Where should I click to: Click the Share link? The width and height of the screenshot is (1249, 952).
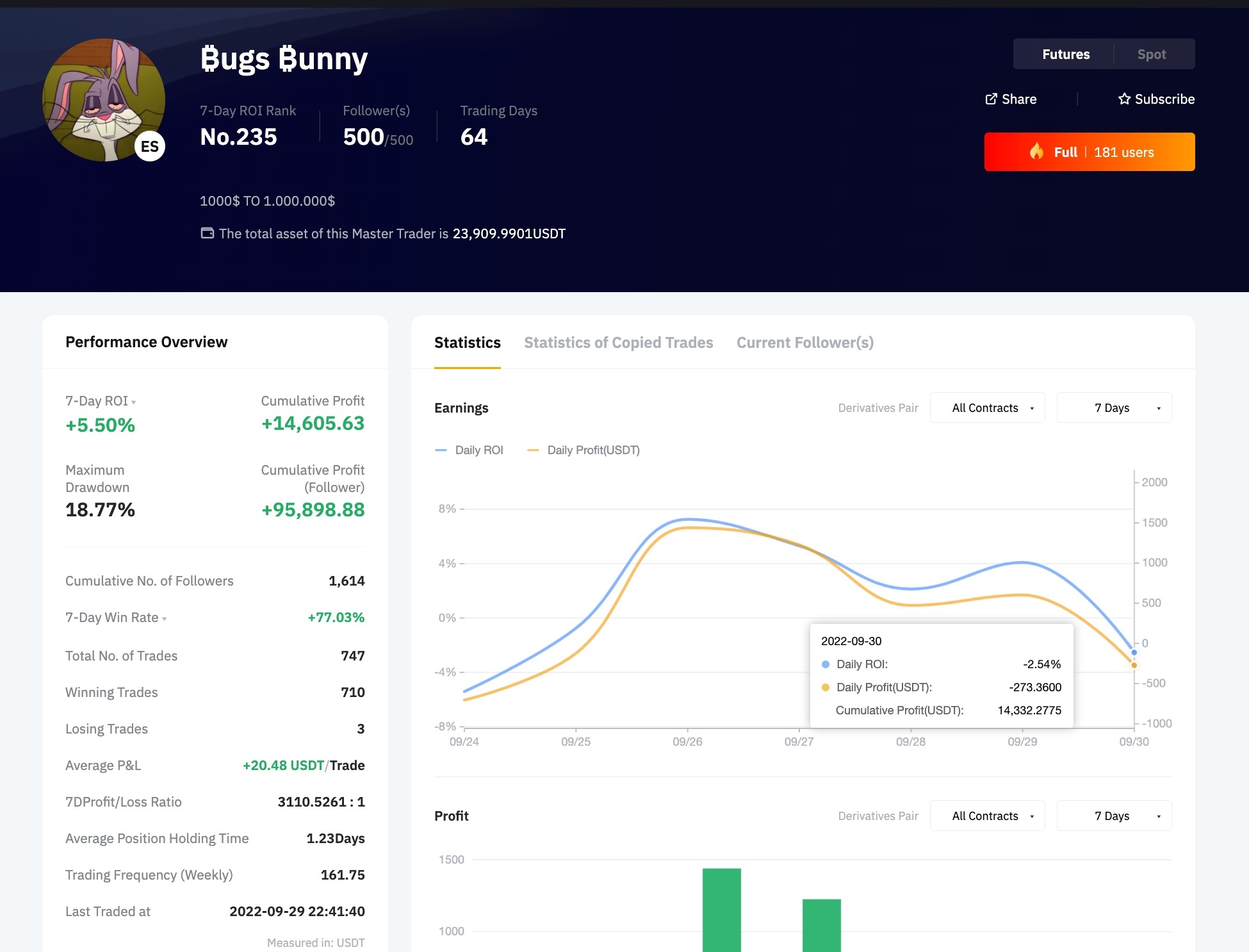[1011, 99]
